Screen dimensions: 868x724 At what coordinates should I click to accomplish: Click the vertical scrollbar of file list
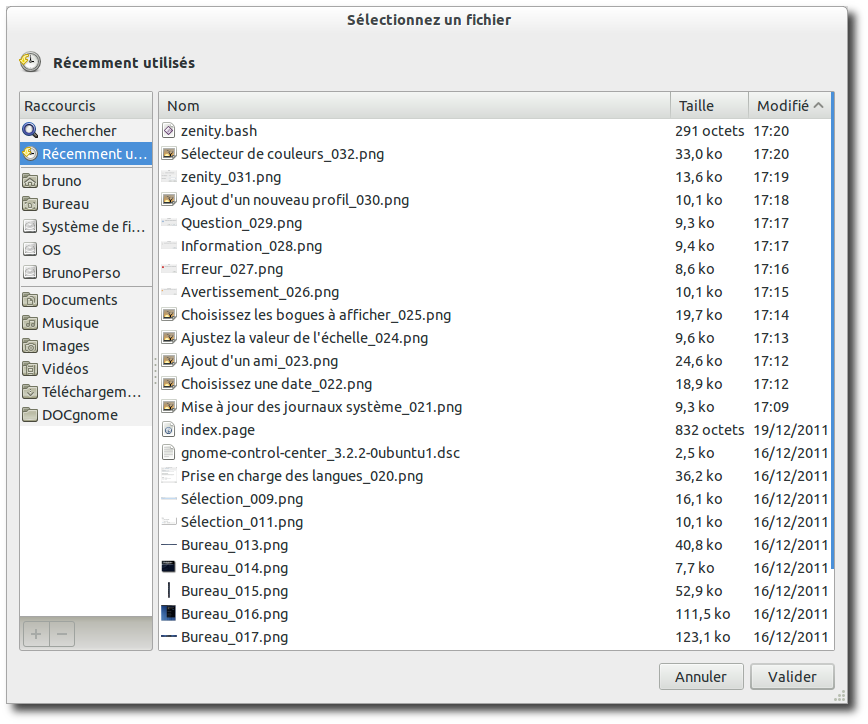[831, 330]
